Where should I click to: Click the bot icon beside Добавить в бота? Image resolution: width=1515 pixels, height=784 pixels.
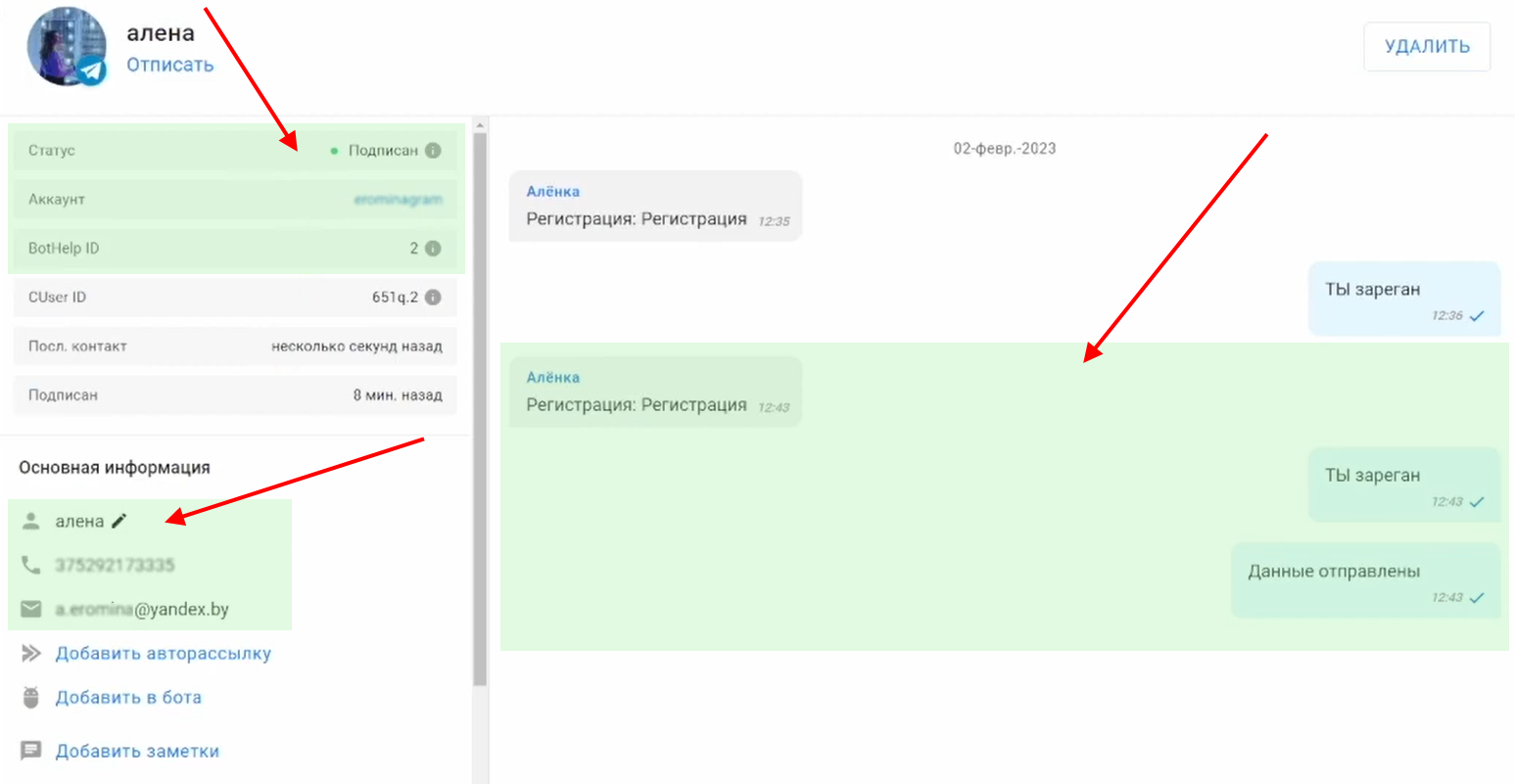click(x=31, y=697)
